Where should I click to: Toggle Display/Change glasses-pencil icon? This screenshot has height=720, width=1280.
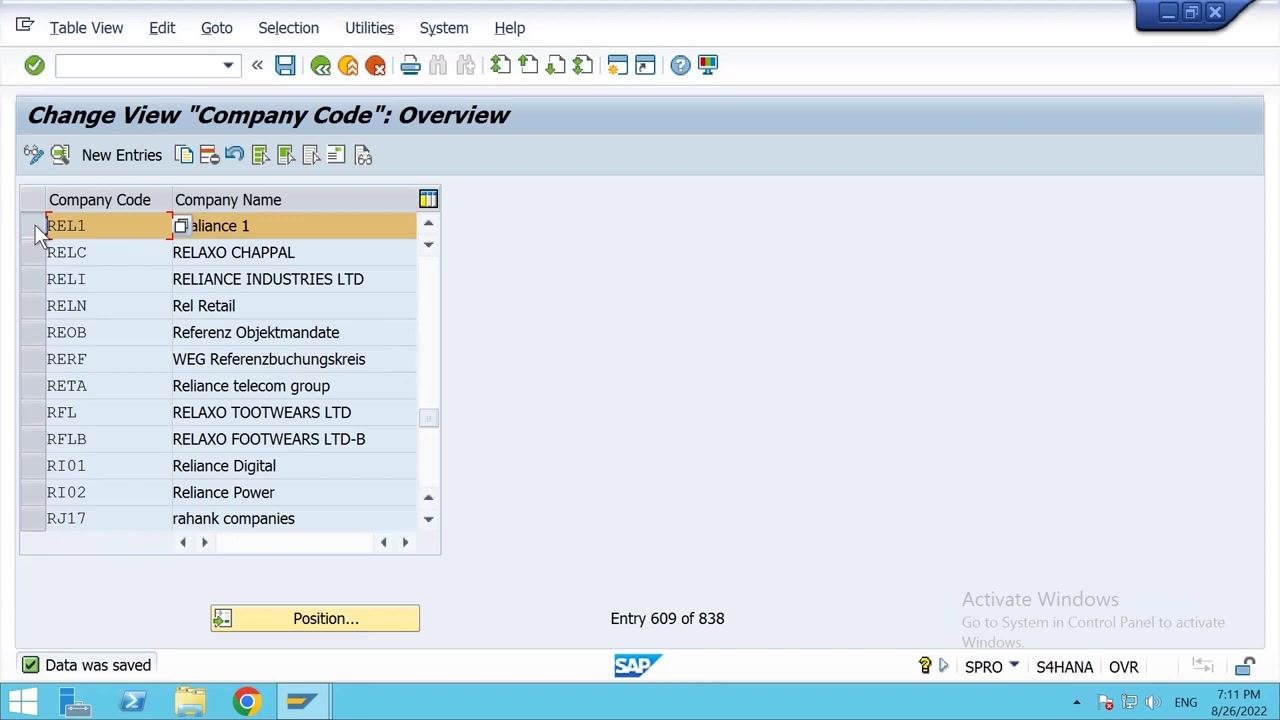34,155
